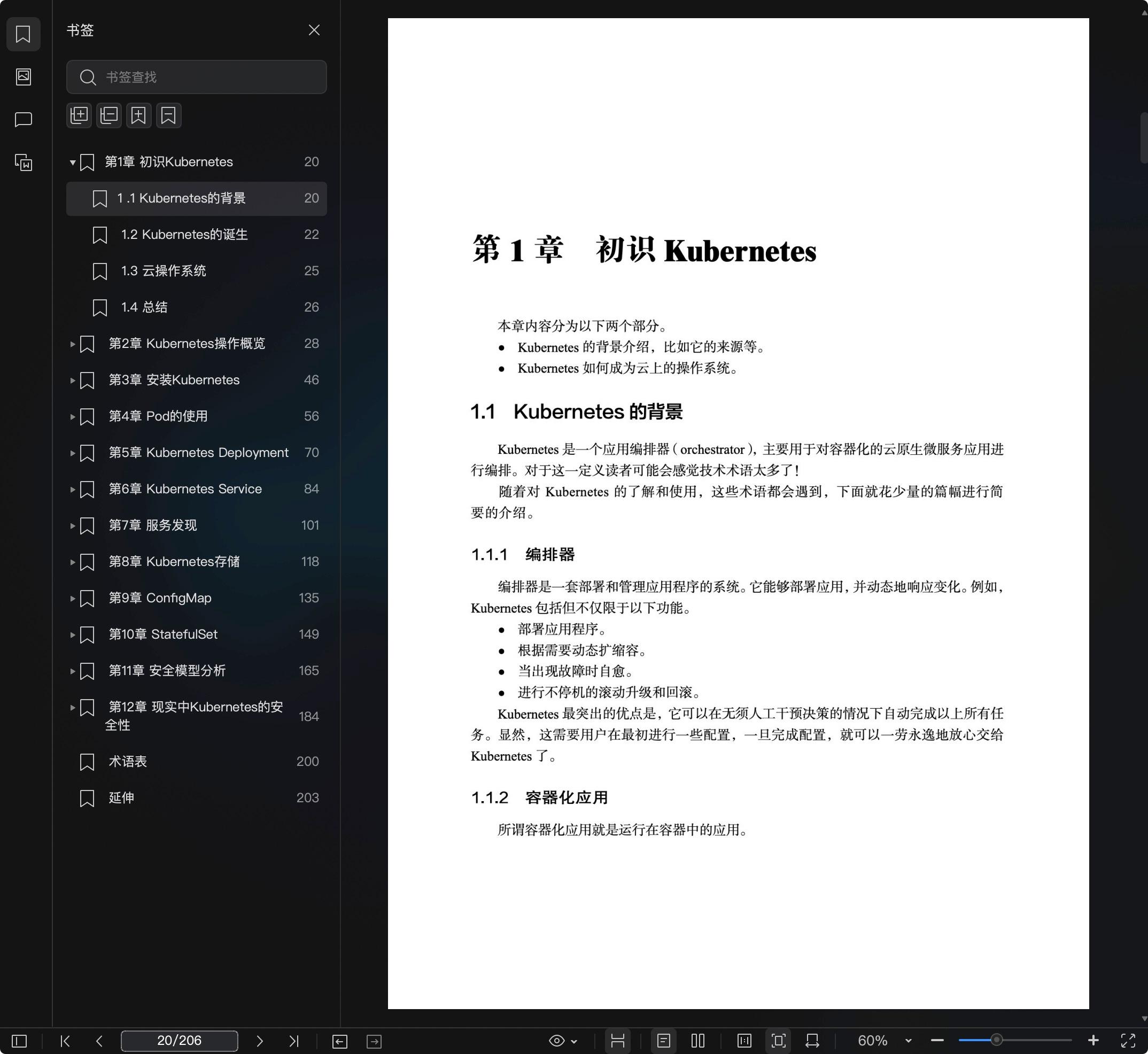The height and width of the screenshot is (1054, 1148).
Task: Expand 第5章 Kubernetes Deployment bookmark
Action: (x=73, y=453)
